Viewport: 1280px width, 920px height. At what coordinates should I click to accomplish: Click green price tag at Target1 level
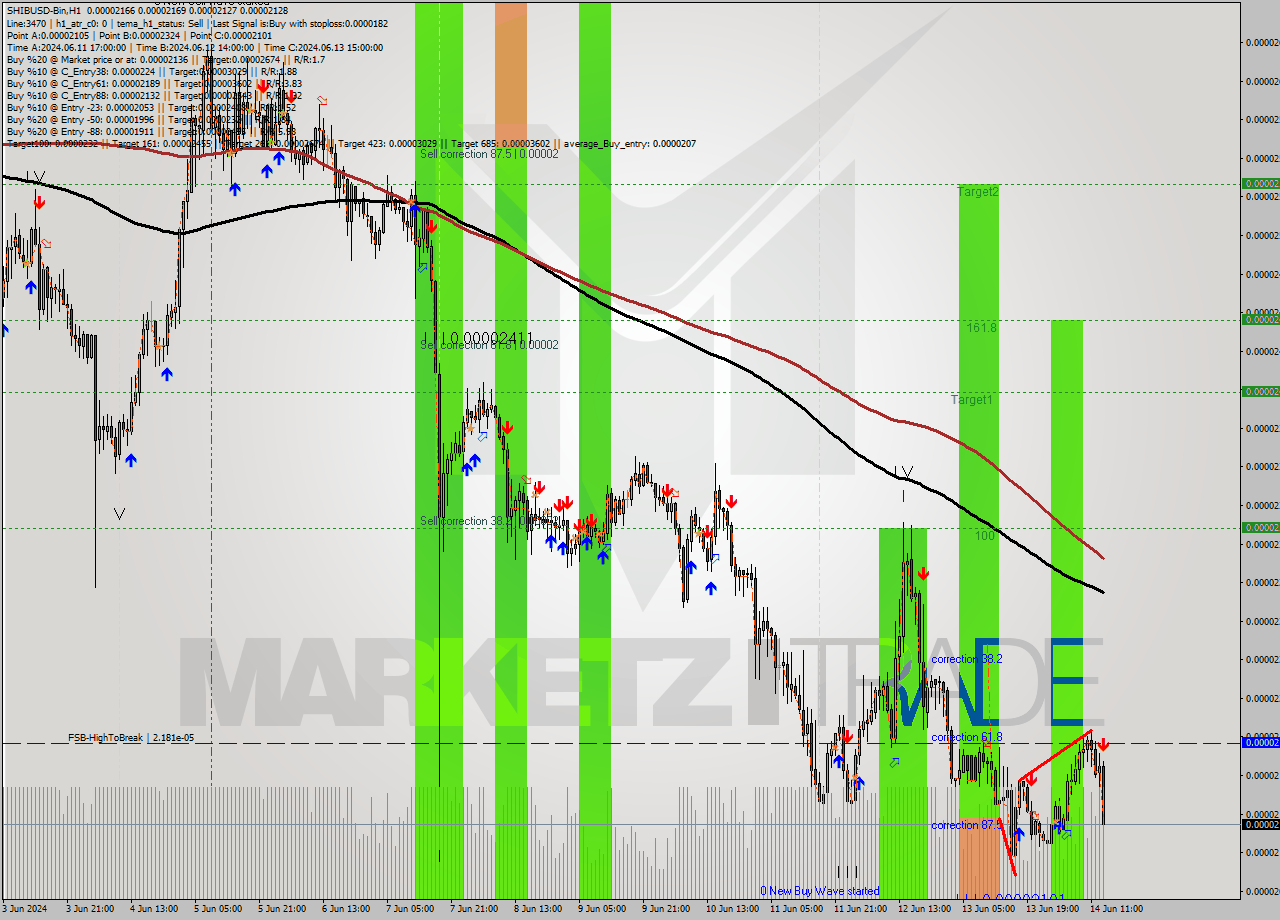[x=1260, y=392]
